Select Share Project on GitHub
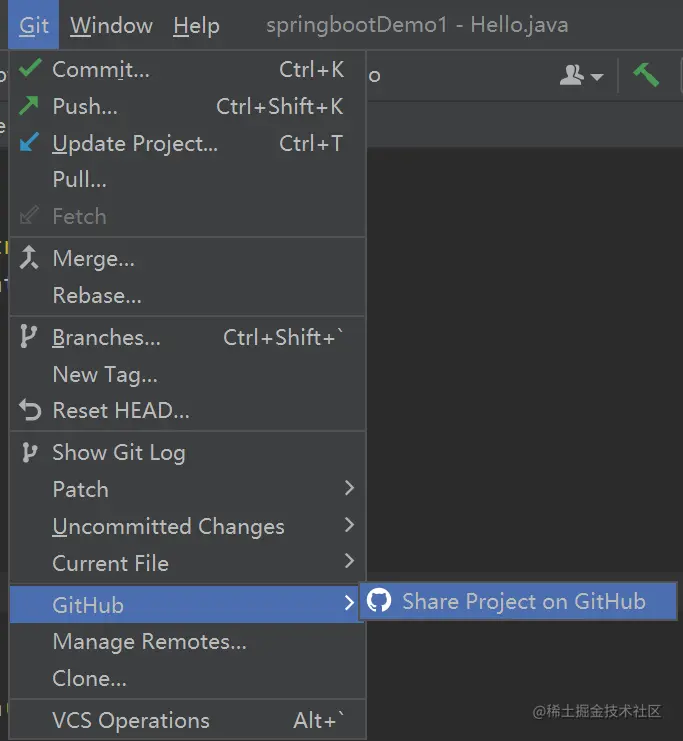Screen dimensions: 683x741 pyautogui.click(x=523, y=601)
